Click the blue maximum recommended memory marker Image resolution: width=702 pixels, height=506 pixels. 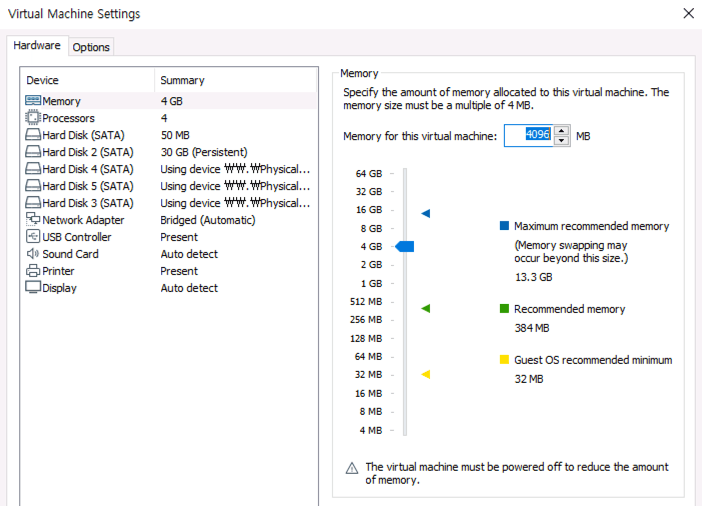coord(425,213)
